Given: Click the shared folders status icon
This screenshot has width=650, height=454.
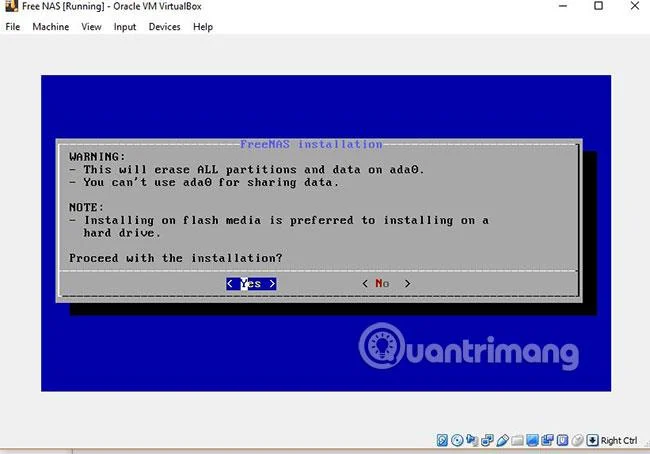Looking at the screenshot, I should (517, 440).
